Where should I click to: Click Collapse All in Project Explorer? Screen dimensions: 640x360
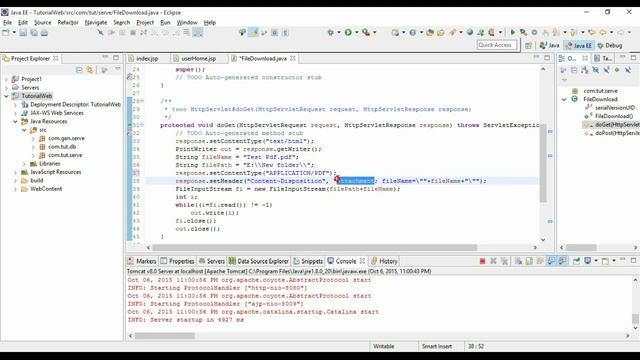point(79,70)
